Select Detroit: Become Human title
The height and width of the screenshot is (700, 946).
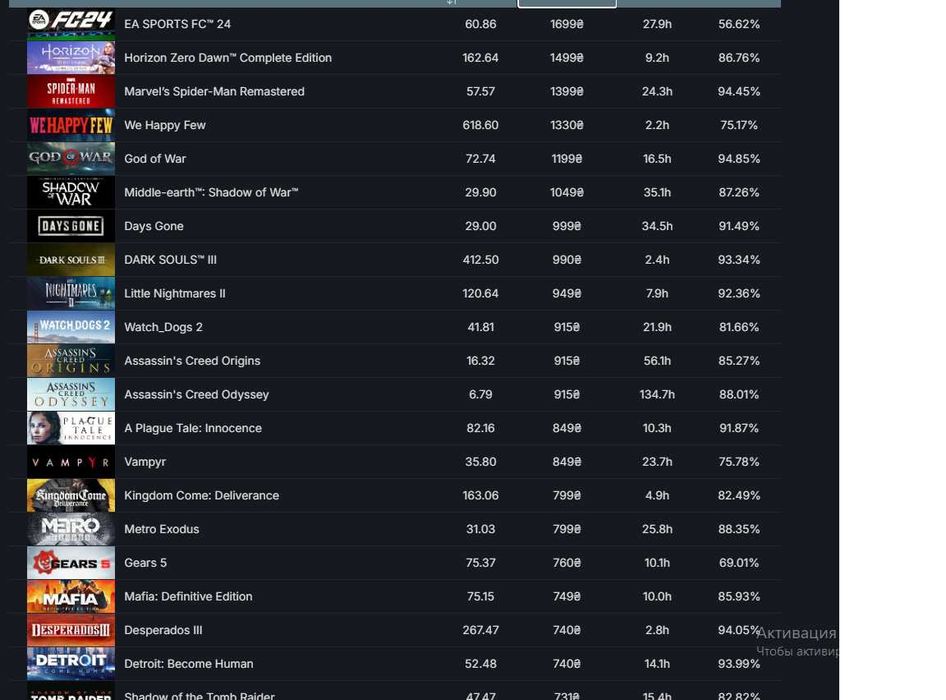[189, 664]
